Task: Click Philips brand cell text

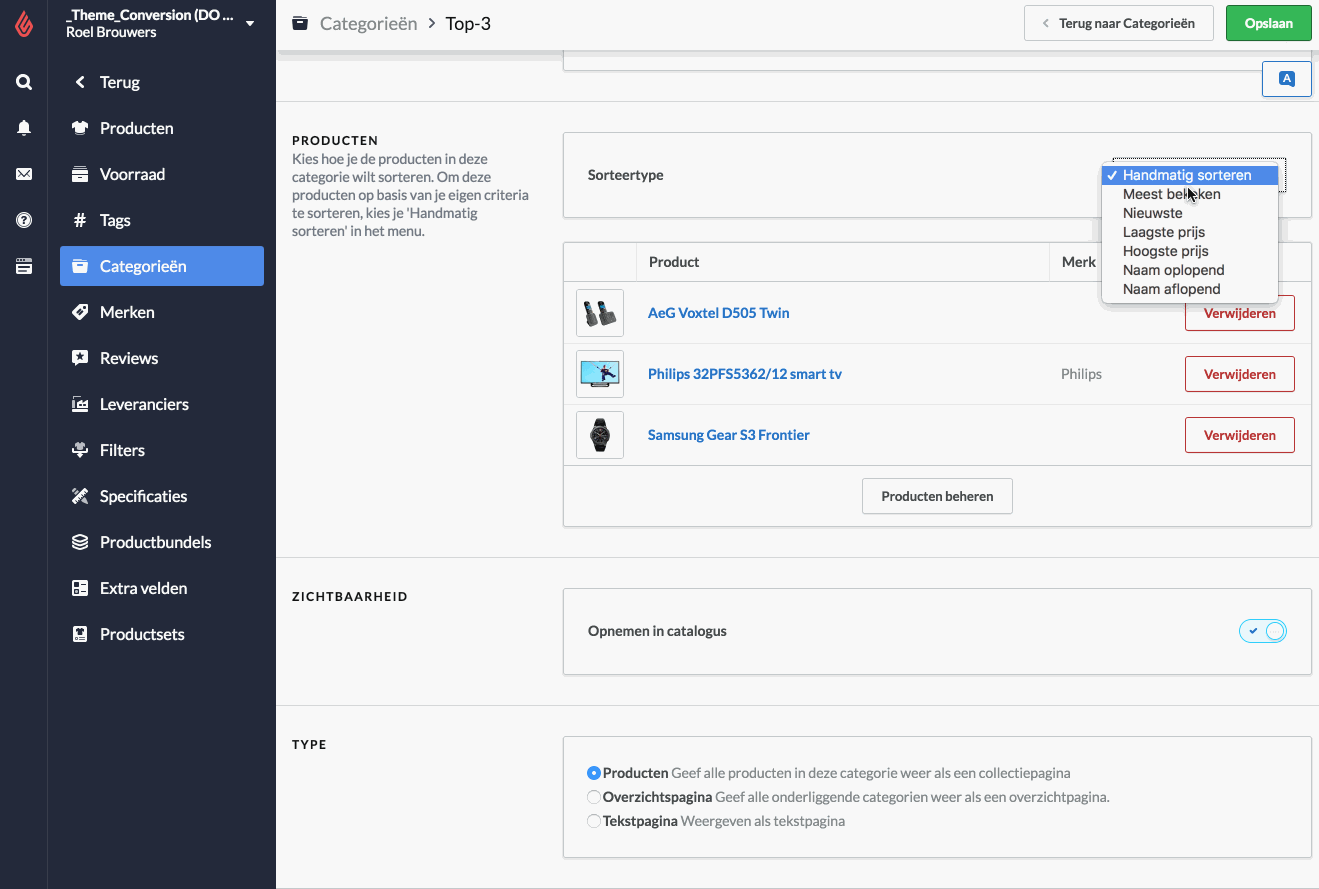Action: click(1081, 374)
